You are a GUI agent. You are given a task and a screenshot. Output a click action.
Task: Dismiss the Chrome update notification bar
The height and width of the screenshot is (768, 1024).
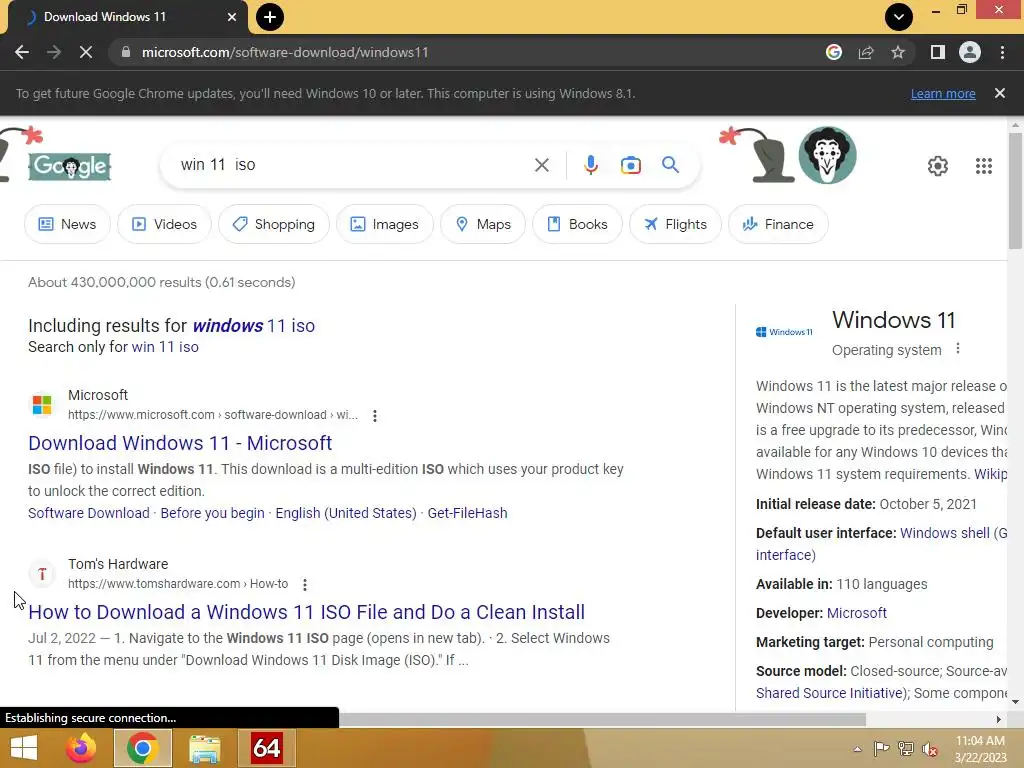pyautogui.click(x=1000, y=93)
